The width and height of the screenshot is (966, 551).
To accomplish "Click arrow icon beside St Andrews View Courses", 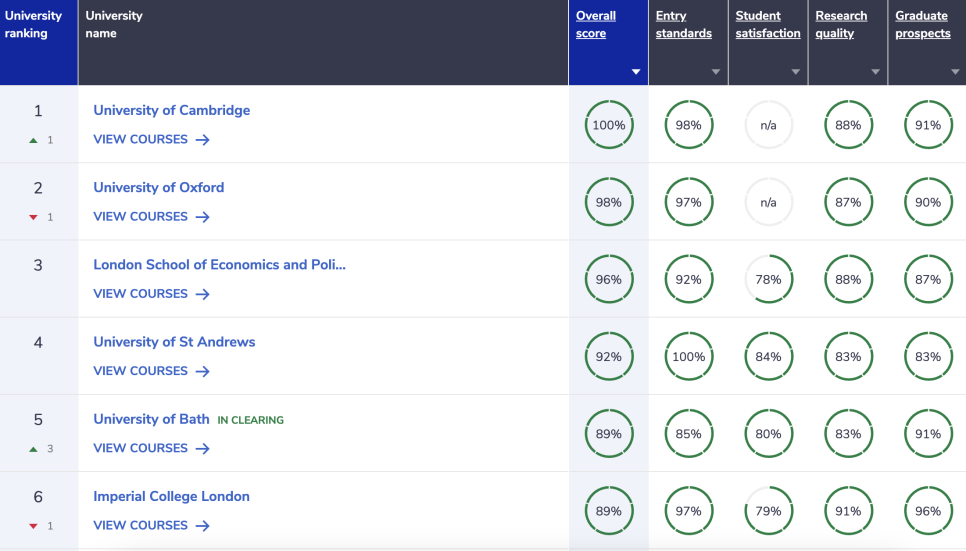I will point(203,371).
